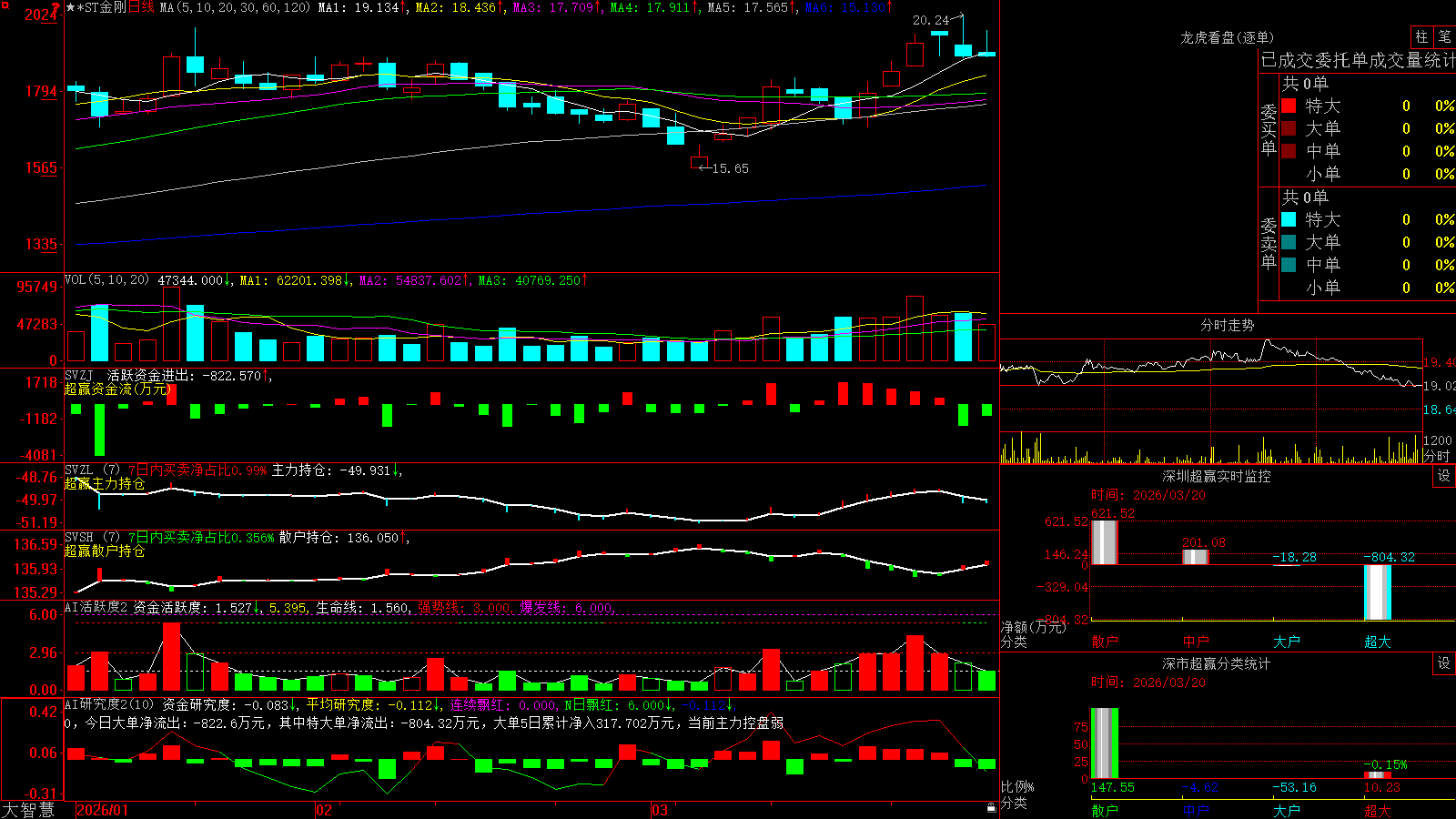Image resolution: width=1456 pixels, height=819 pixels.
Task: Click 超大 category in 深圳超赢实时监控 chart
Action: click(x=1378, y=642)
